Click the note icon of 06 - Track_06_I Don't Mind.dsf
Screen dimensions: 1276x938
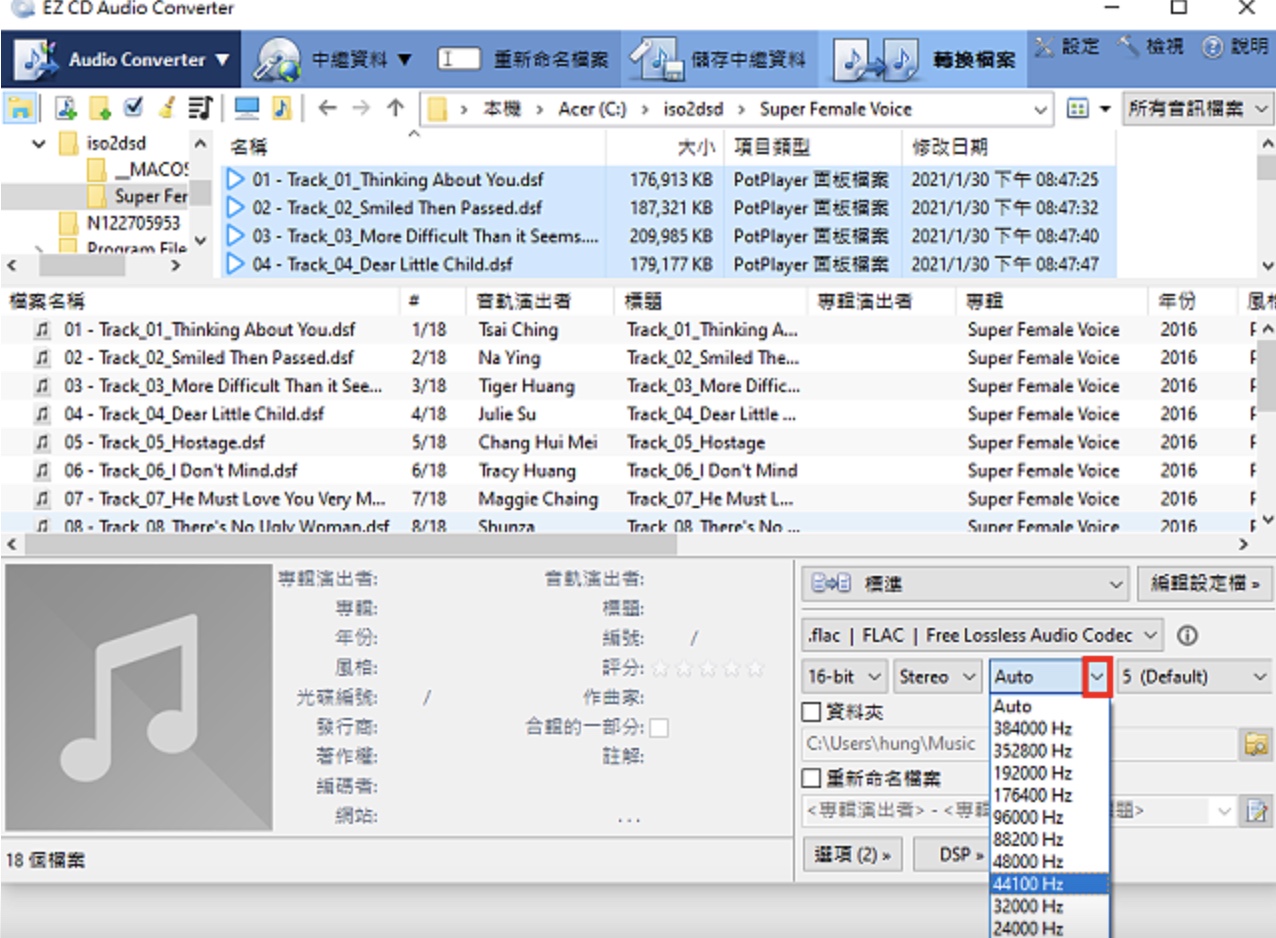(43, 470)
